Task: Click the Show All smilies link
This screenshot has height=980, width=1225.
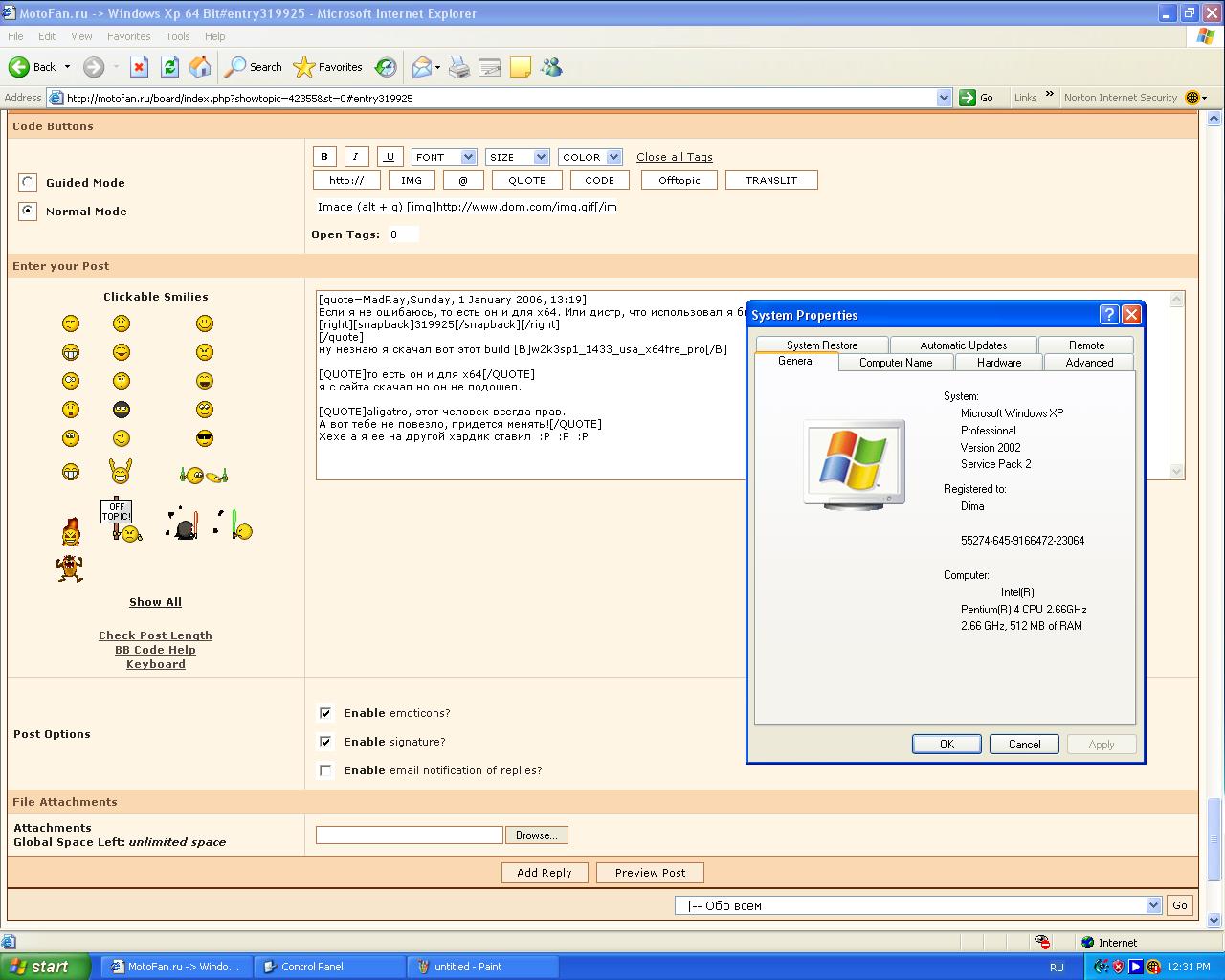Action: [155, 602]
